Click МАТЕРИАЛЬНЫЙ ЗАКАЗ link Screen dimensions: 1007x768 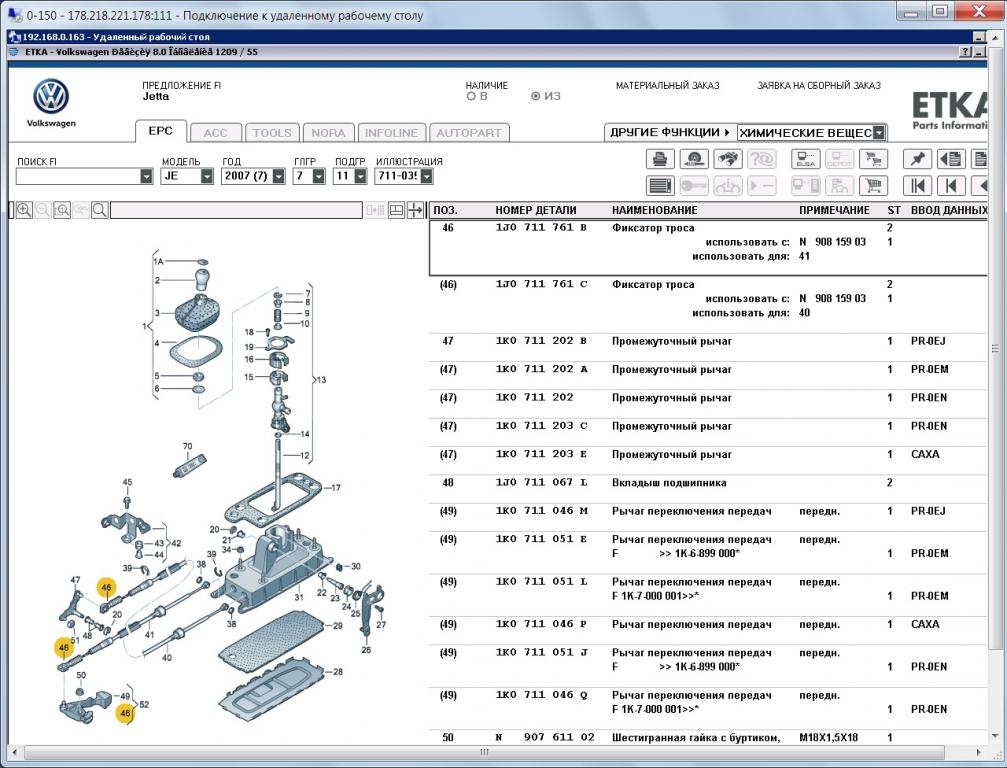point(667,85)
